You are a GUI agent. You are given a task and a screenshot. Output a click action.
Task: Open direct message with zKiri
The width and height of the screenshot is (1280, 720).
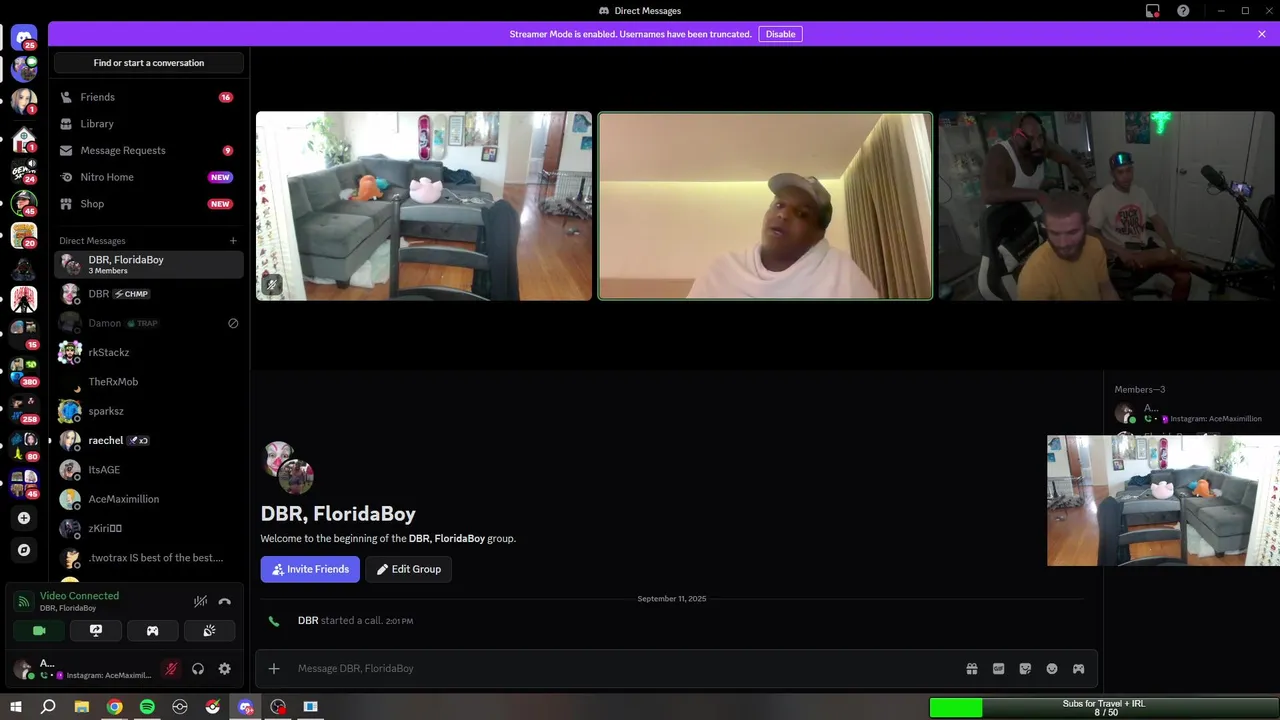tap(149, 528)
